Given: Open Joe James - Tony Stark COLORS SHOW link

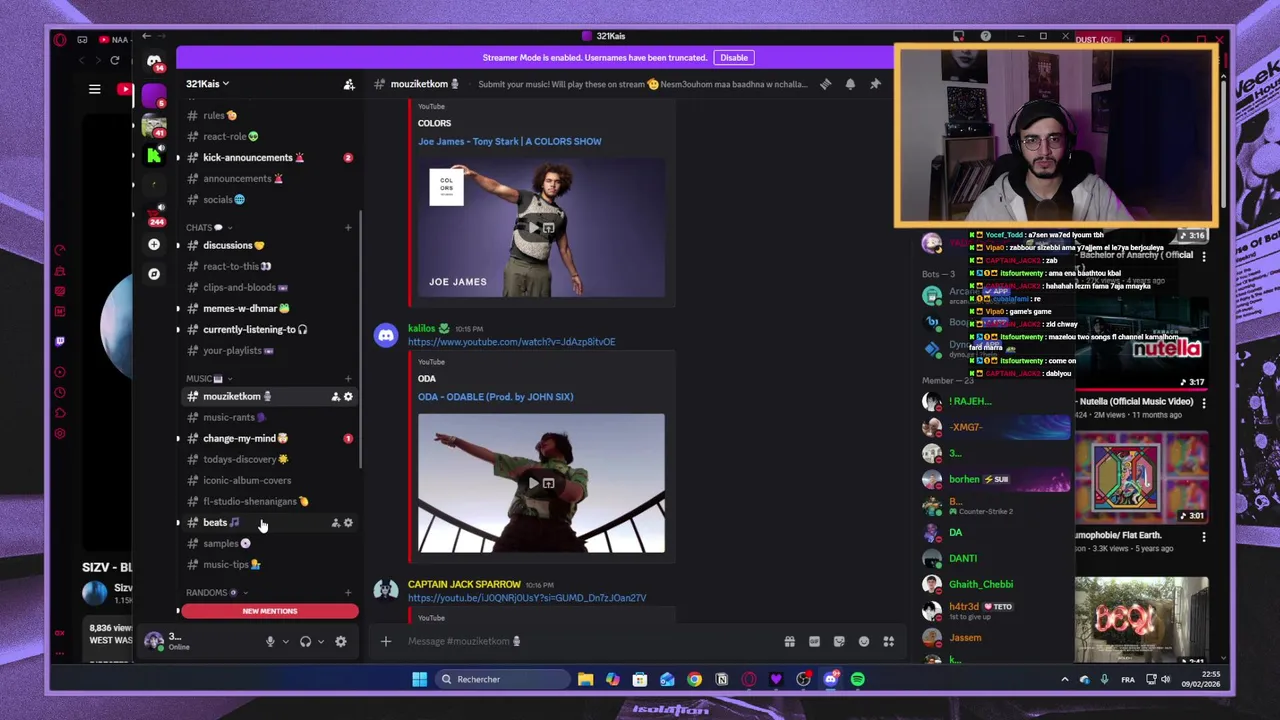Looking at the screenshot, I should 510,141.
